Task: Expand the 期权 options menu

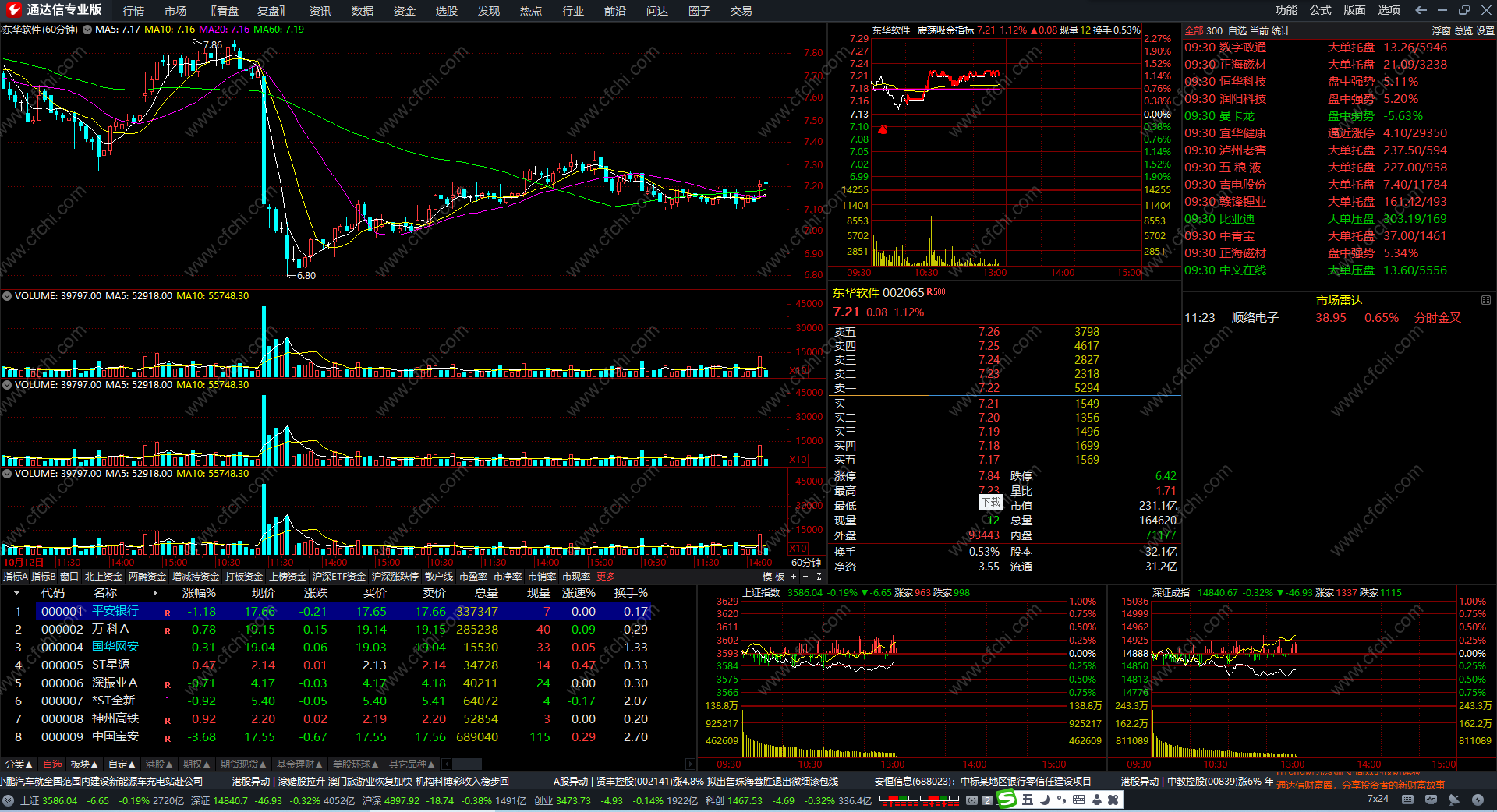Action: tap(196, 764)
